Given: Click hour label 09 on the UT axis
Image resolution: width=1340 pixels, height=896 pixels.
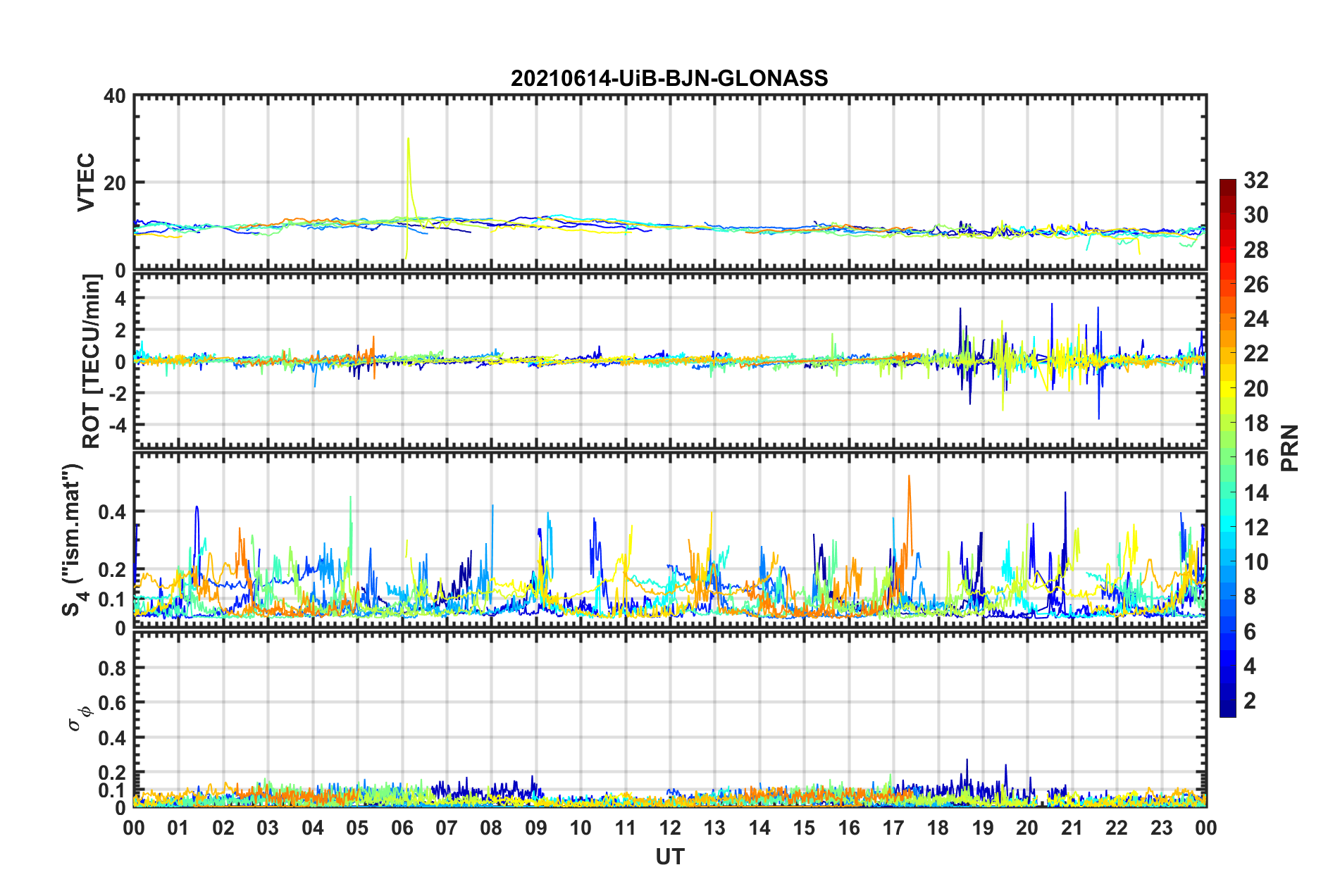Looking at the screenshot, I should [536, 828].
